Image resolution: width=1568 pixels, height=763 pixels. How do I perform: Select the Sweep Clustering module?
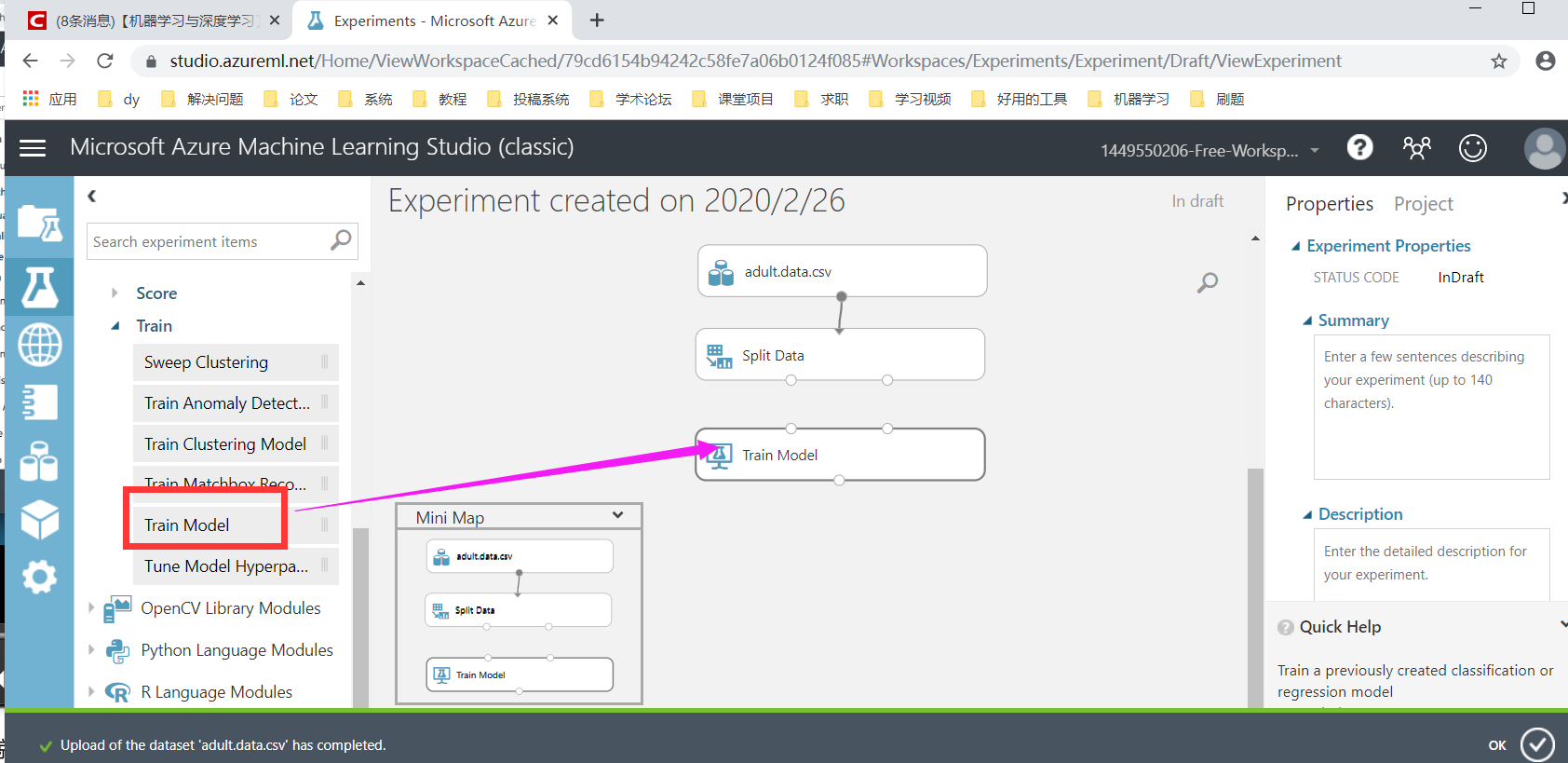point(236,362)
